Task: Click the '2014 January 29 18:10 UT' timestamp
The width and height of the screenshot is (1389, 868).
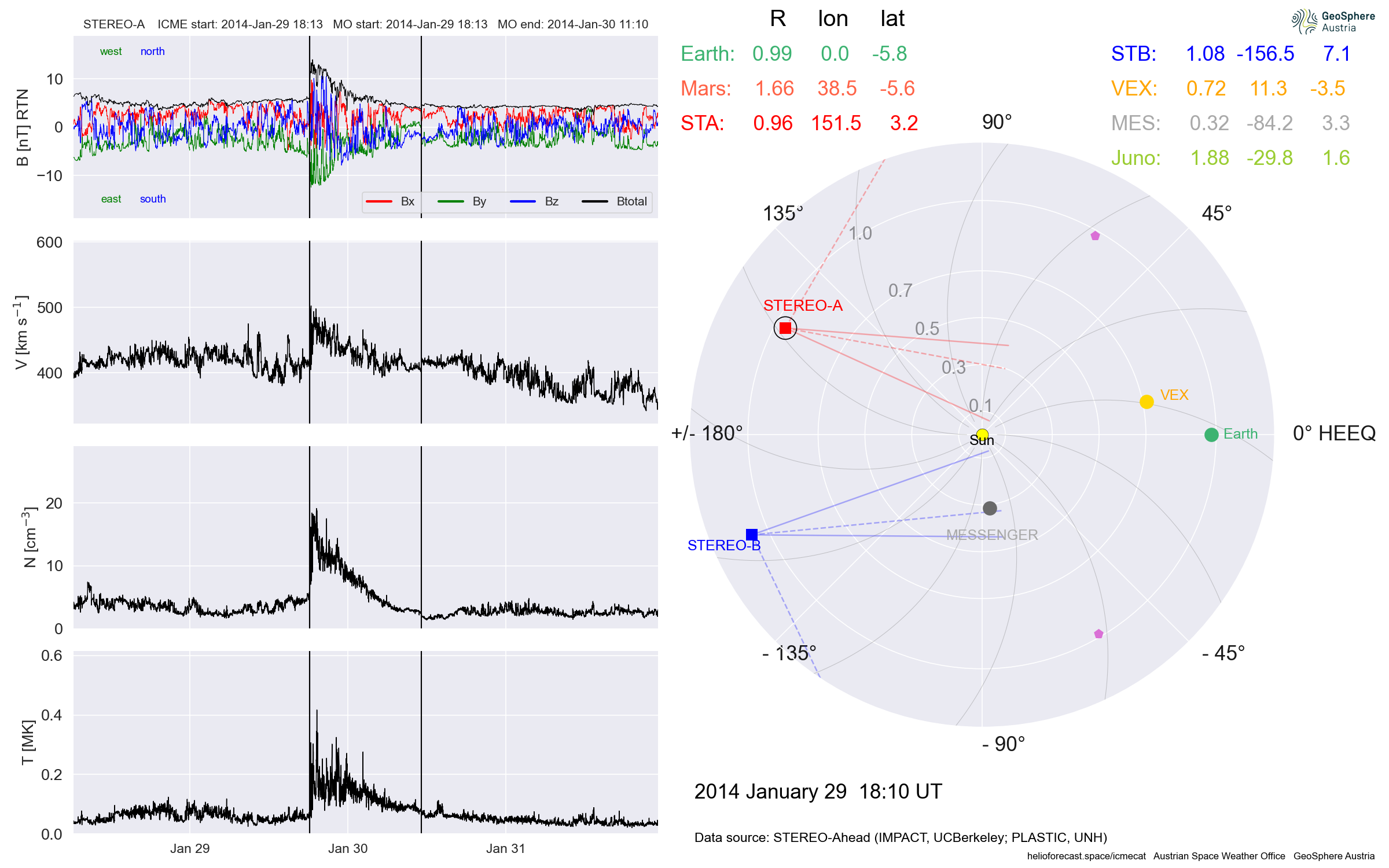Action: (818, 792)
